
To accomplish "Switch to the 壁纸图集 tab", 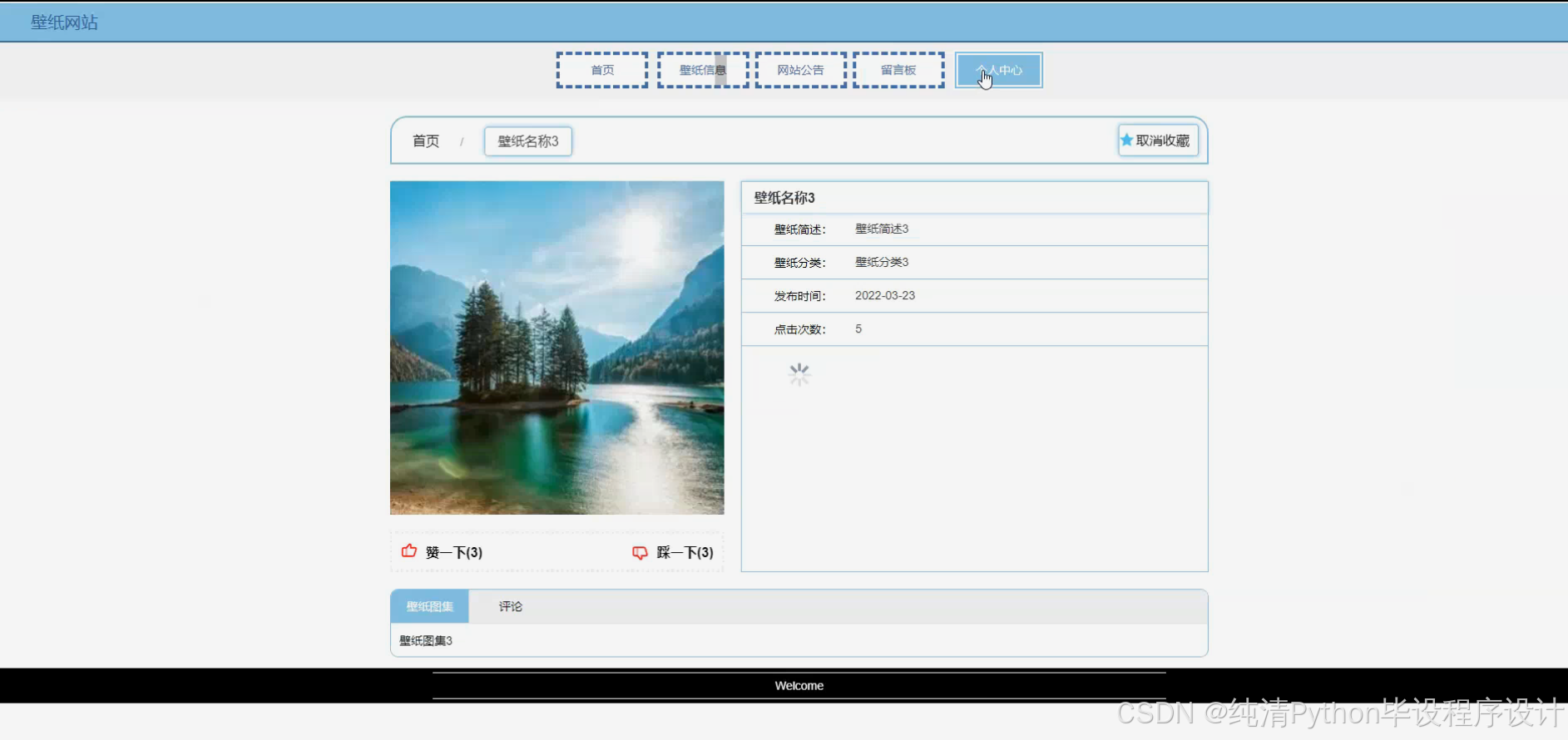I will (x=430, y=606).
